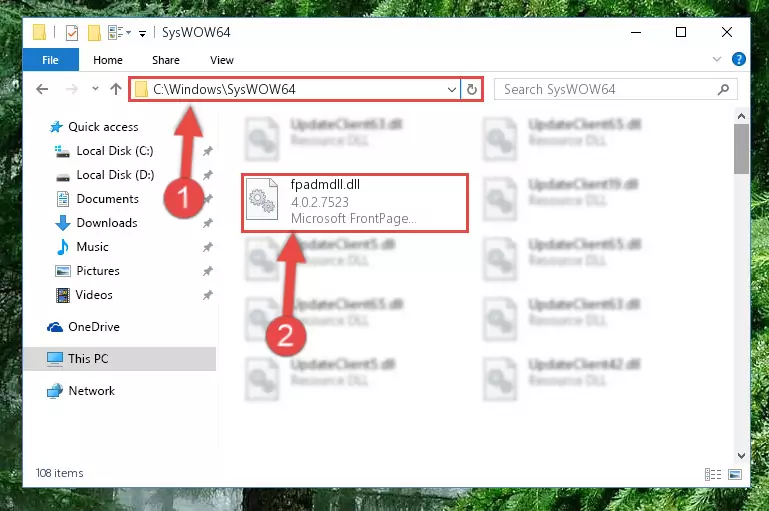769x511 pixels.
Task: Open Local Disk (C:) in the sidebar
Action: pos(115,151)
